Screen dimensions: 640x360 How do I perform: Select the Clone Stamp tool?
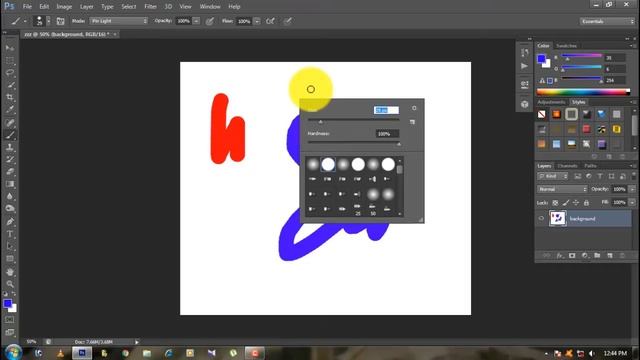[10, 147]
